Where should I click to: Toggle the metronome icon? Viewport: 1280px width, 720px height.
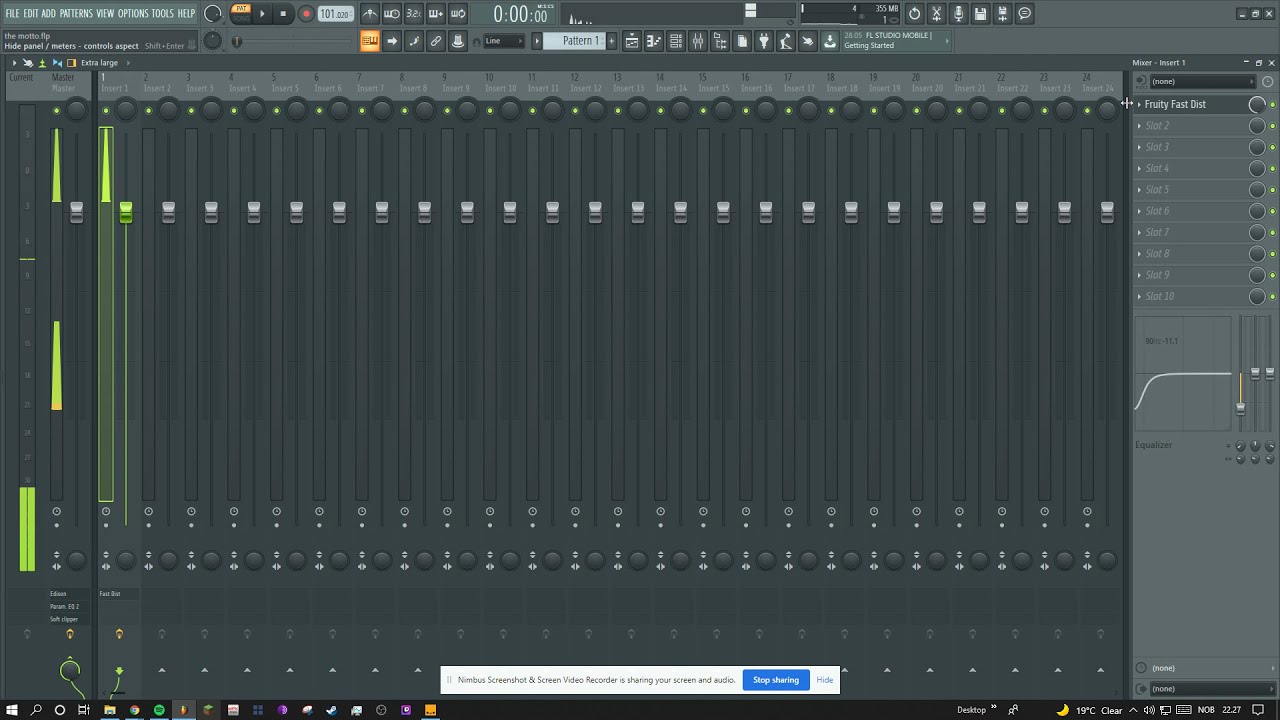coord(370,14)
